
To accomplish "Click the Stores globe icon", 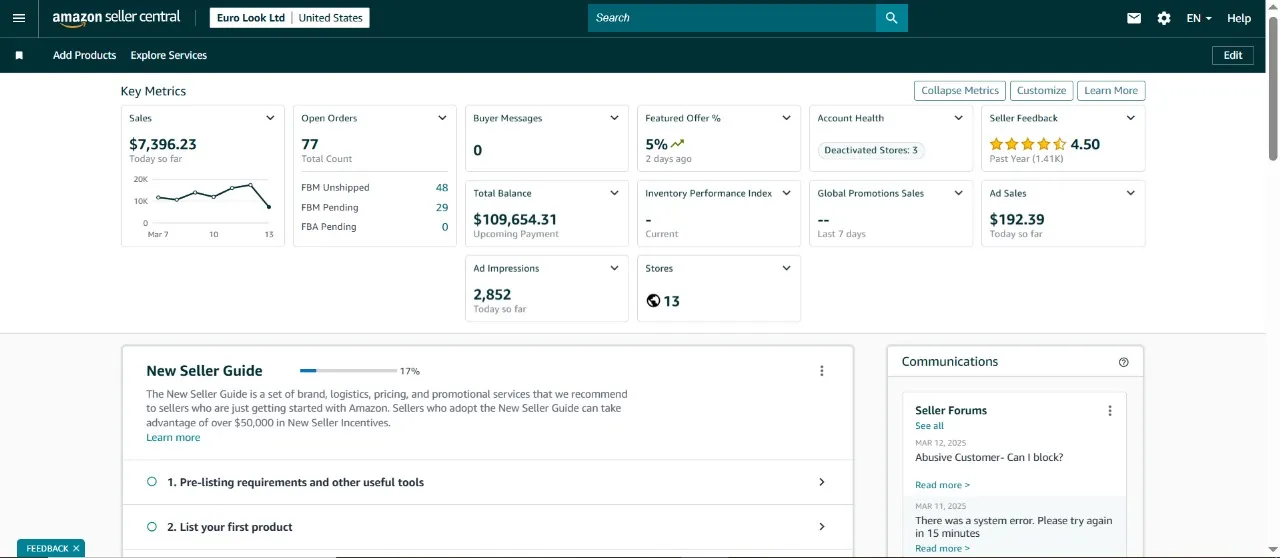I will 653,301.
